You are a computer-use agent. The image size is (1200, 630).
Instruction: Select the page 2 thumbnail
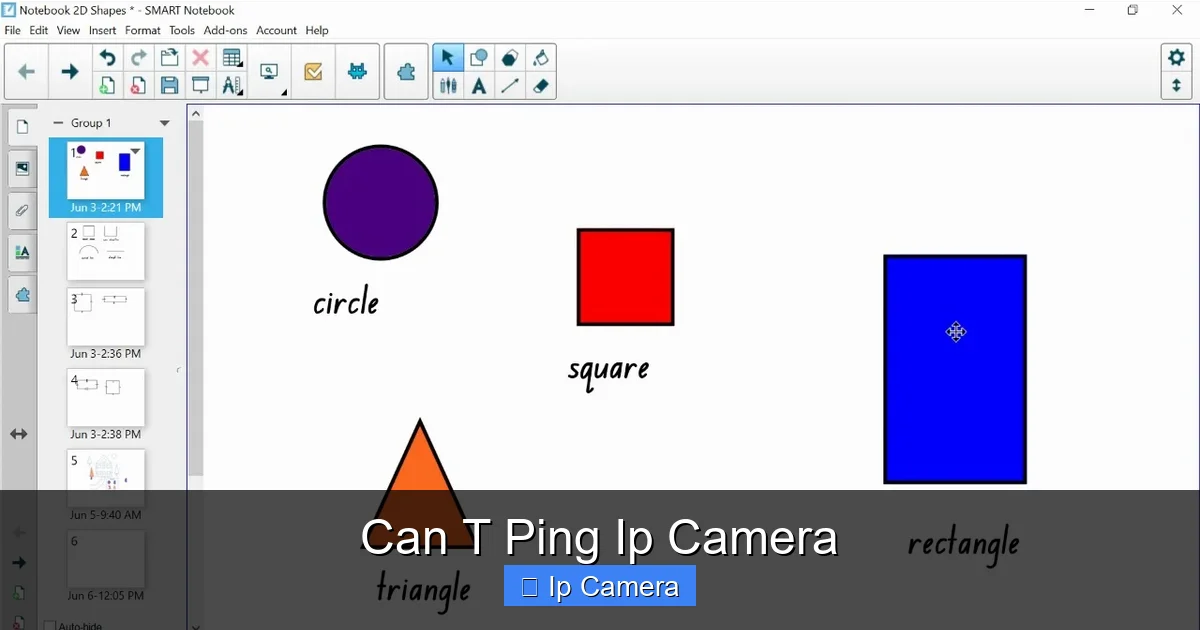tap(106, 251)
